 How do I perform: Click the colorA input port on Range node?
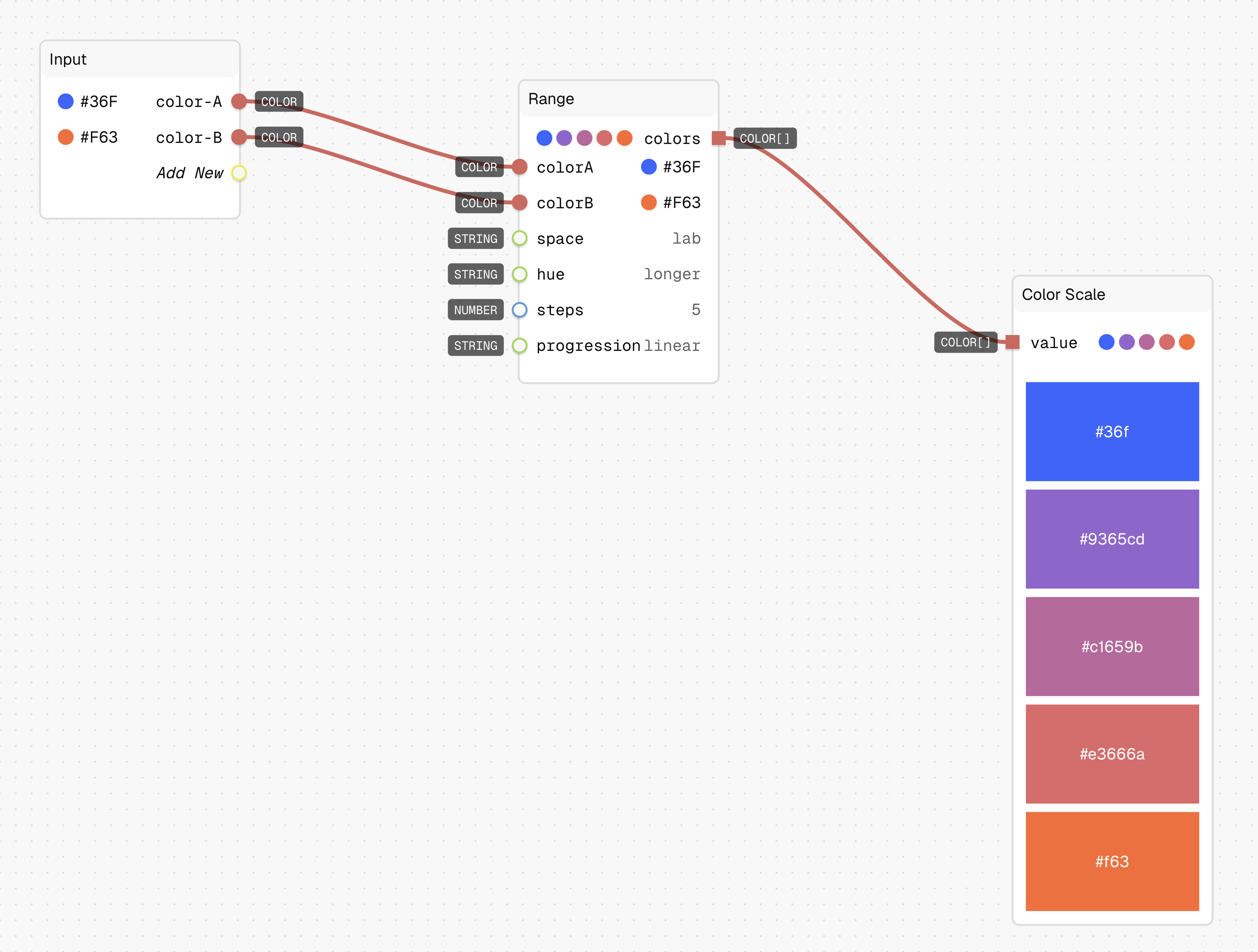click(519, 167)
